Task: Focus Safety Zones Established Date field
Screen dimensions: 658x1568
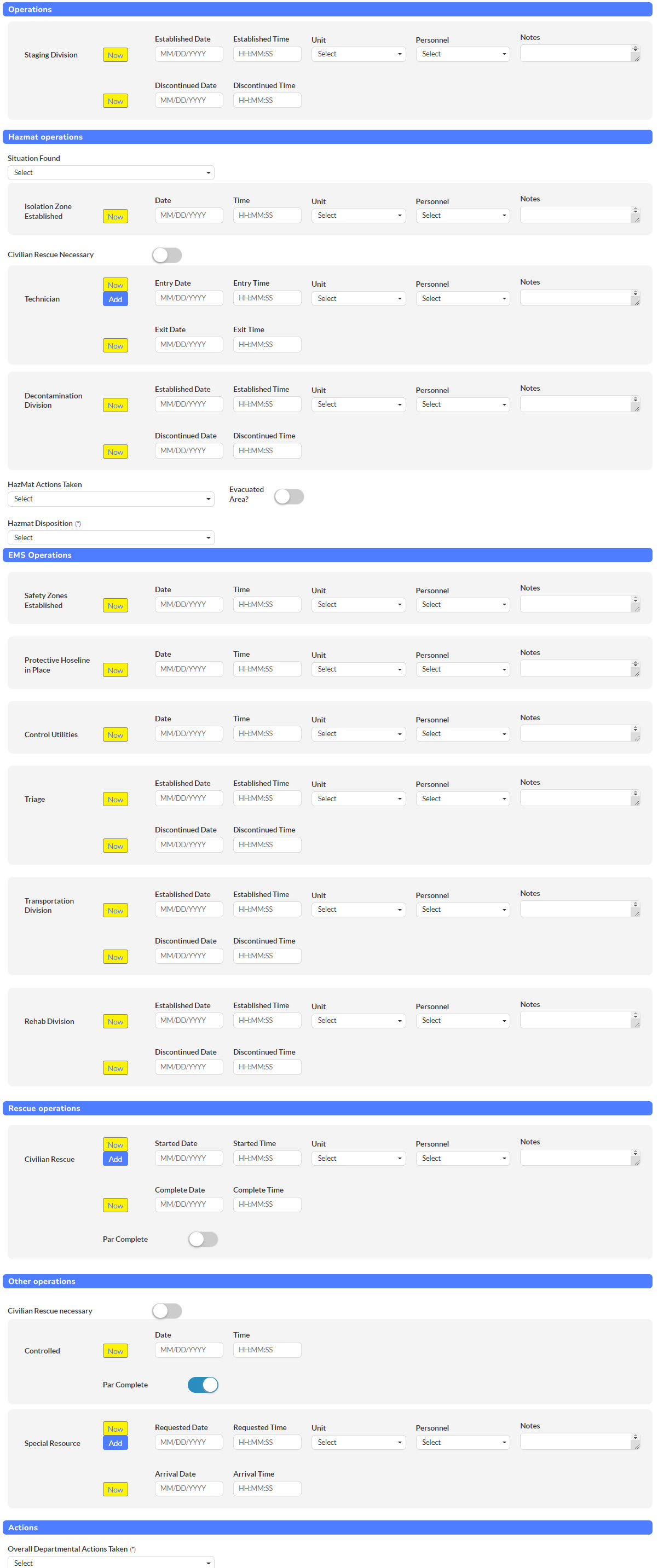Action: (x=189, y=604)
